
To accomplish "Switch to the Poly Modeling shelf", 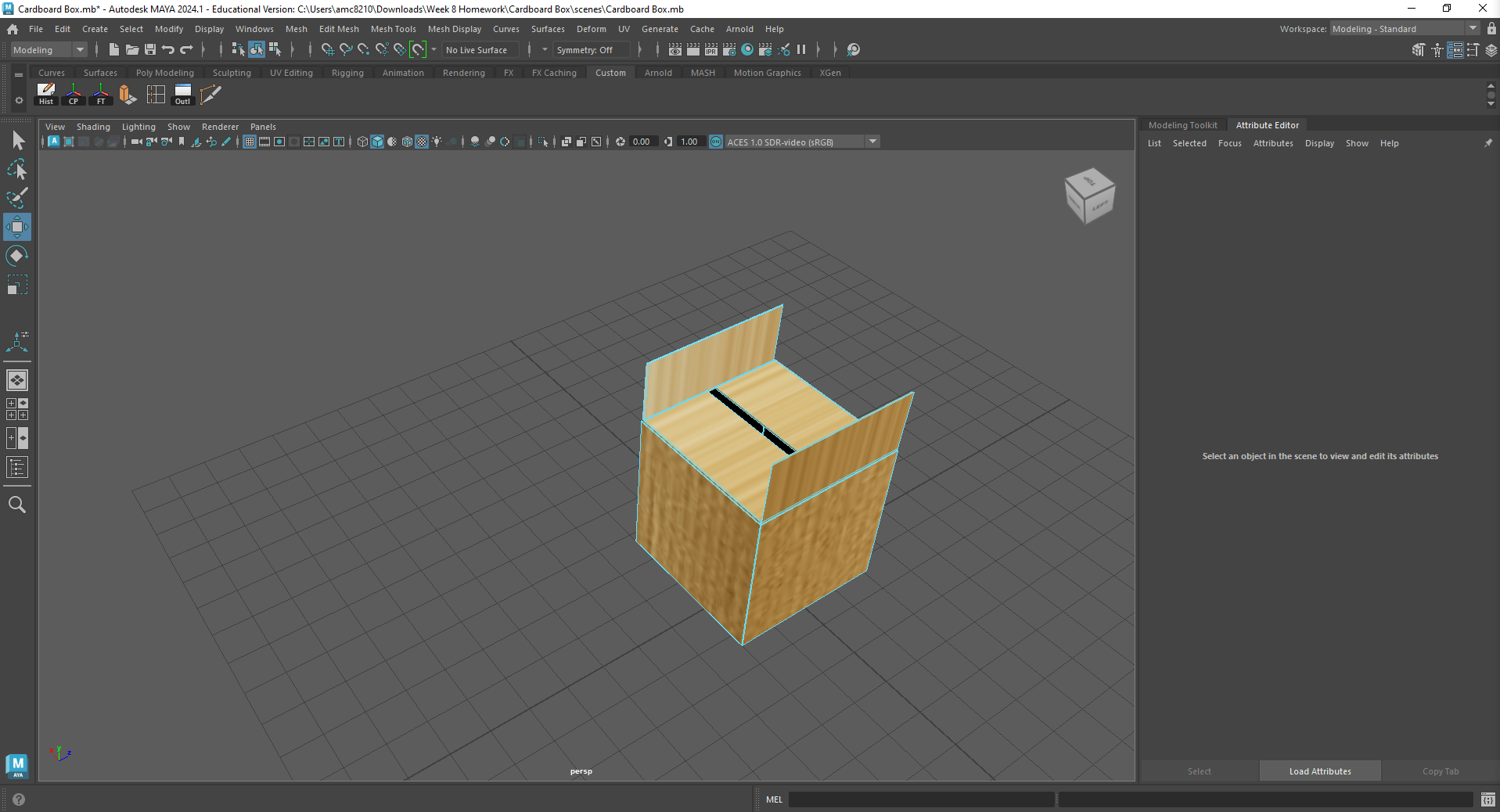I will pos(164,72).
